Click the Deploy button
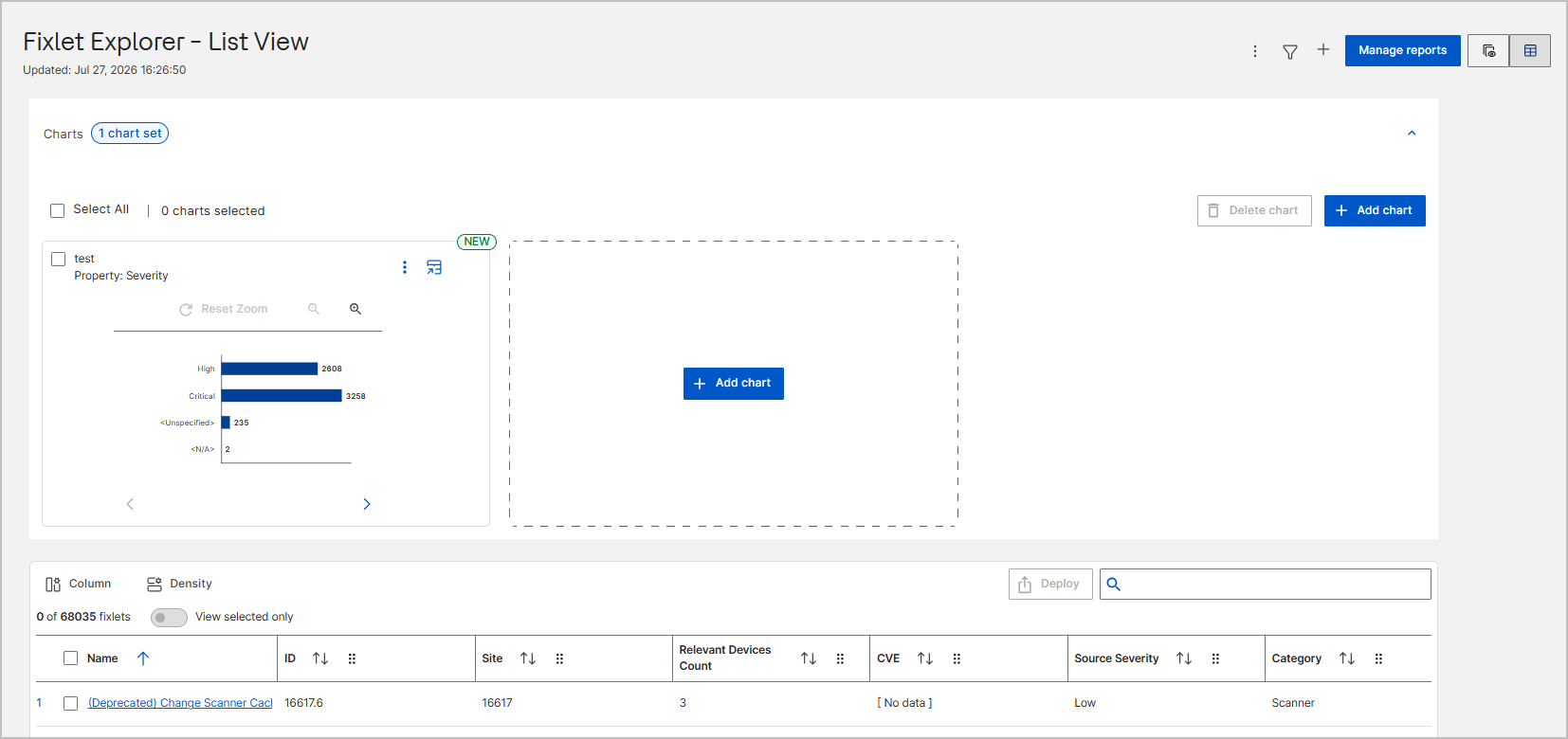The image size is (1568, 739). click(x=1050, y=585)
